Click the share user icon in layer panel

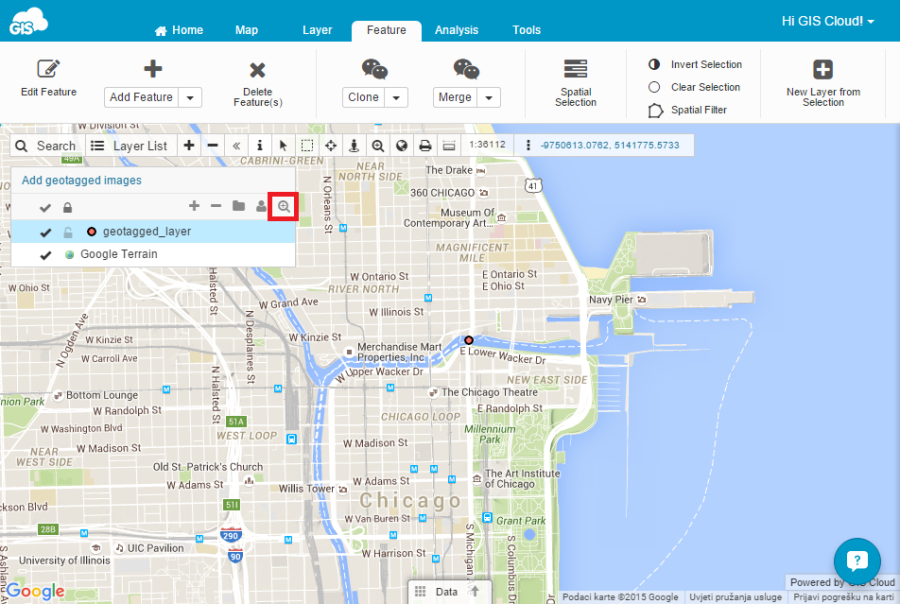click(x=261, y=206)
